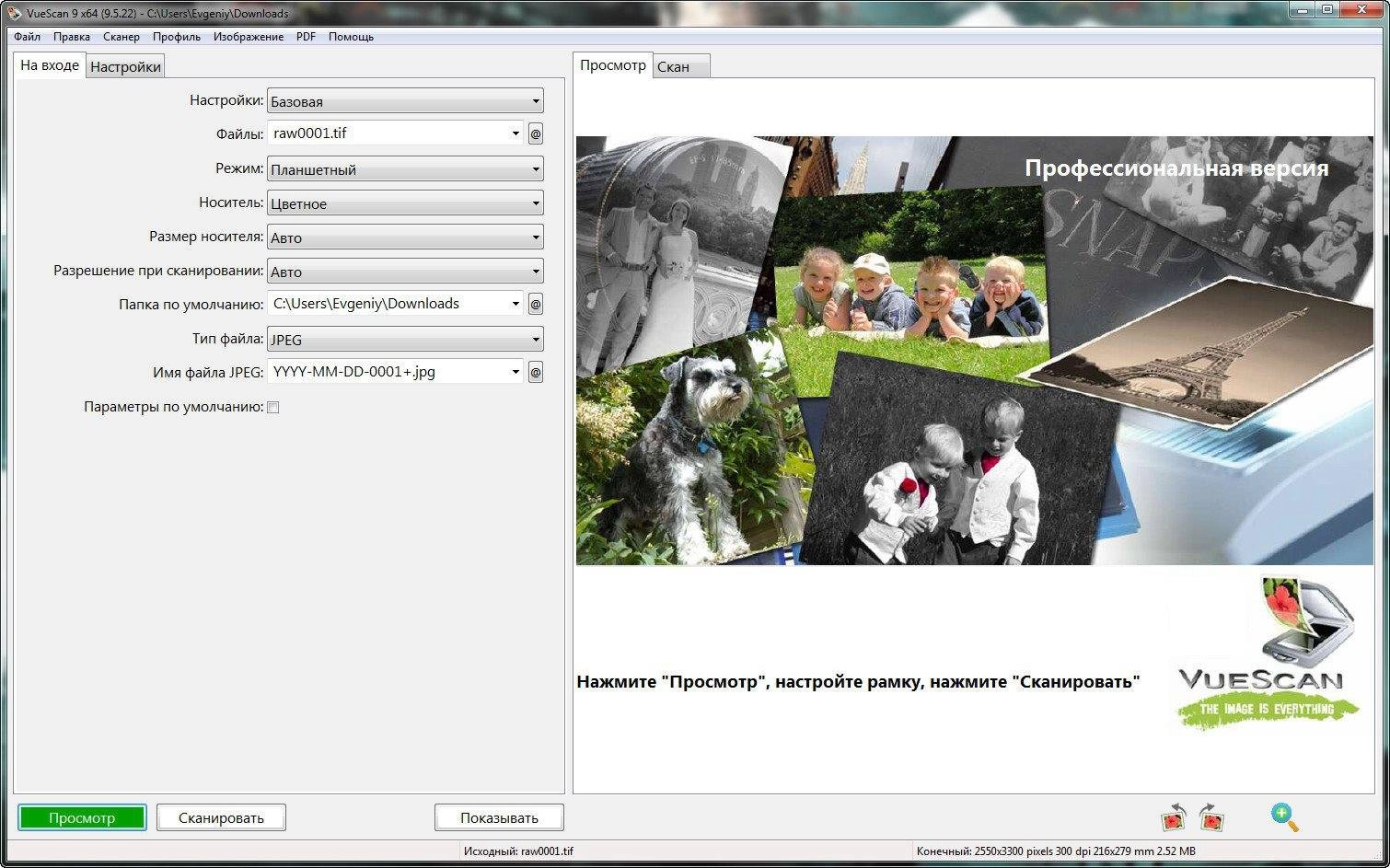The height and width of the screenshot is (868, 1390).
Task: Click the green Просмотр button
Action: (x=82, y=817)
